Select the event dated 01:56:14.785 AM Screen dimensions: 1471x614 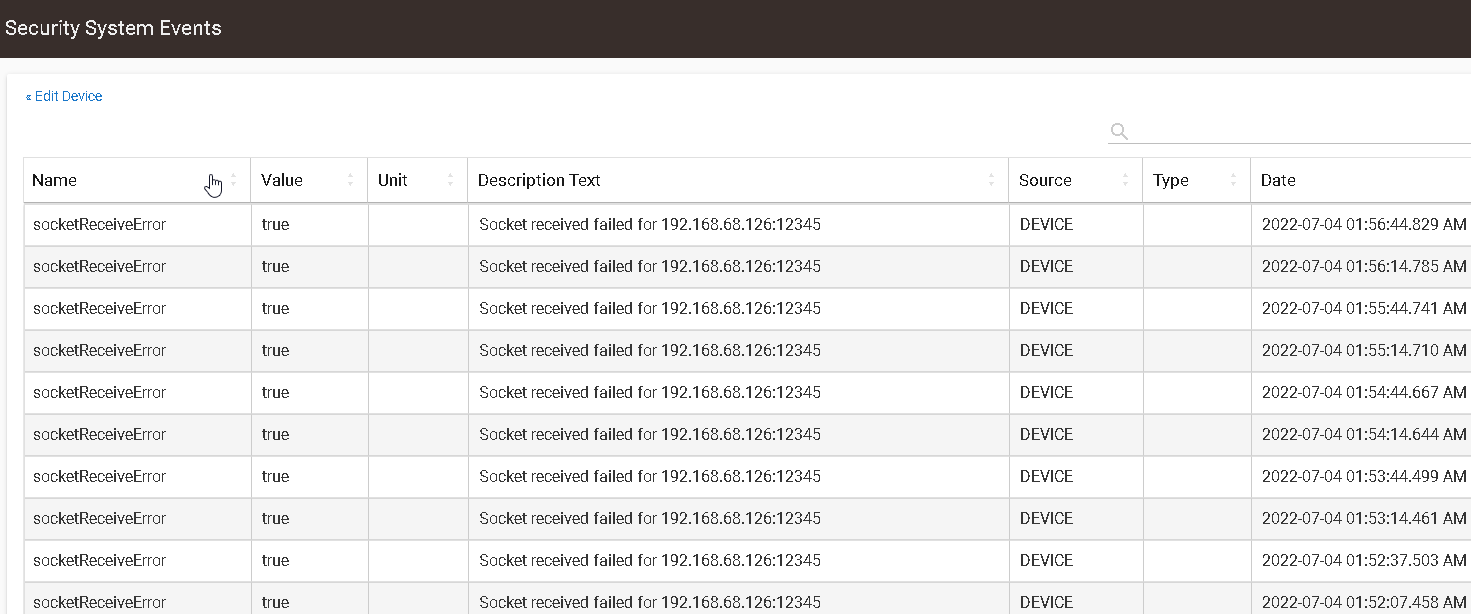[747, 267]
